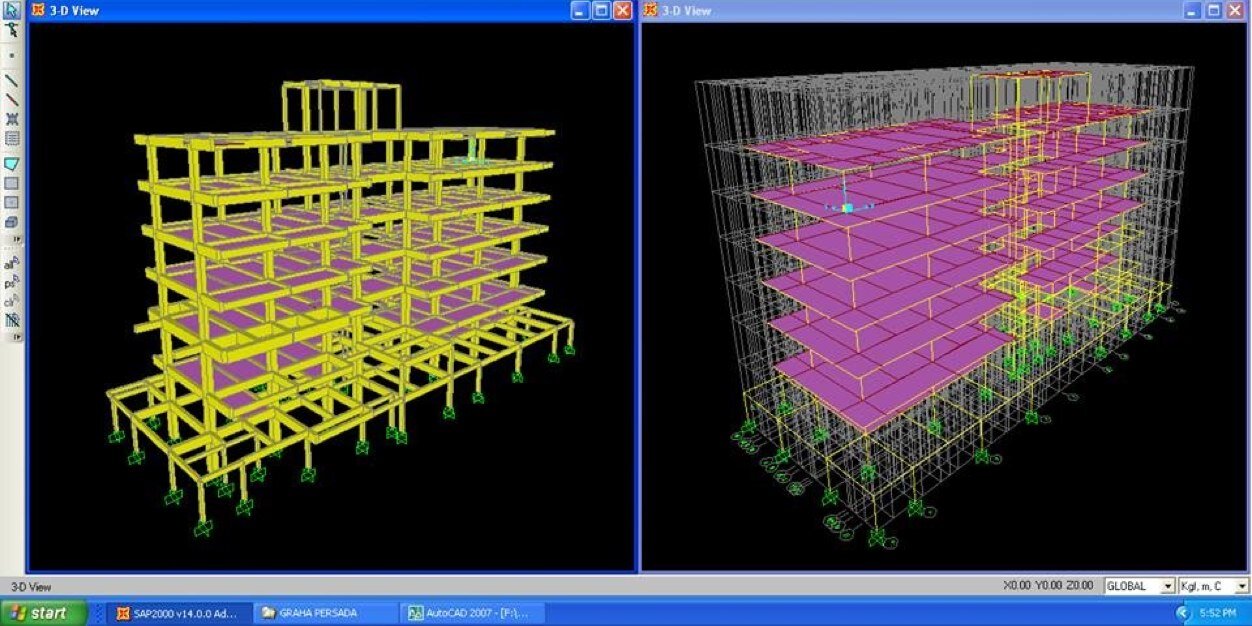Viewport: 1252px width, 626px height.
Task: Pick the draw rectangular area tool
Action: click(12, 183)
